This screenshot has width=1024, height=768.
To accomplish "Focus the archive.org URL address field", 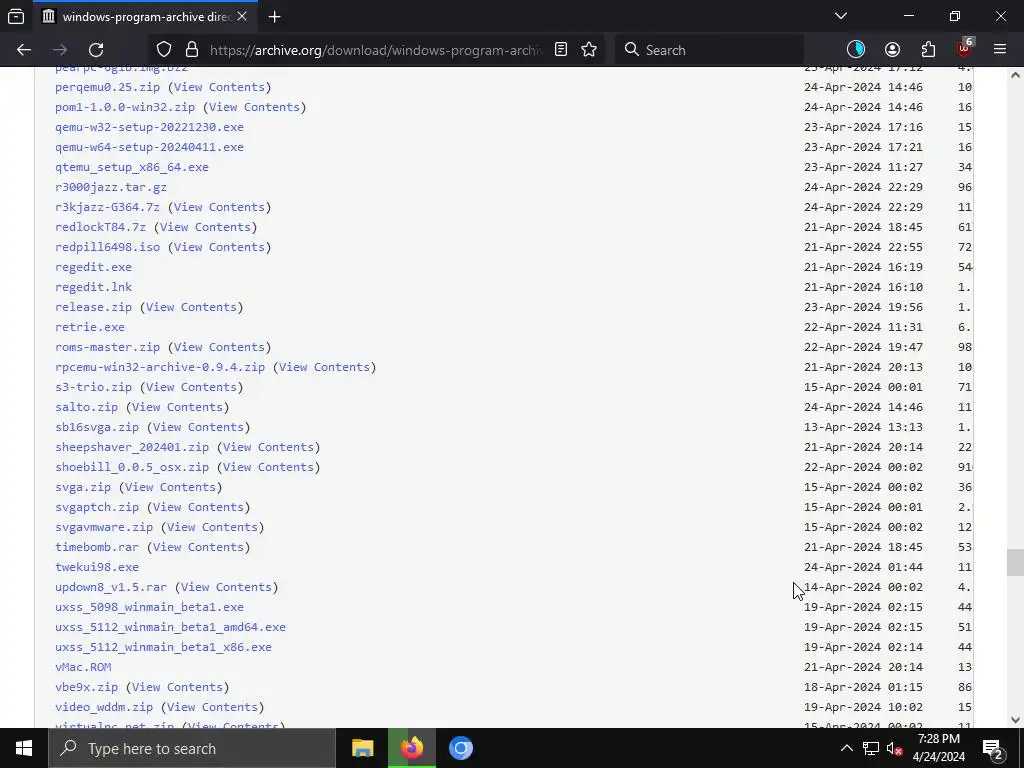I will tap(376, 50).
